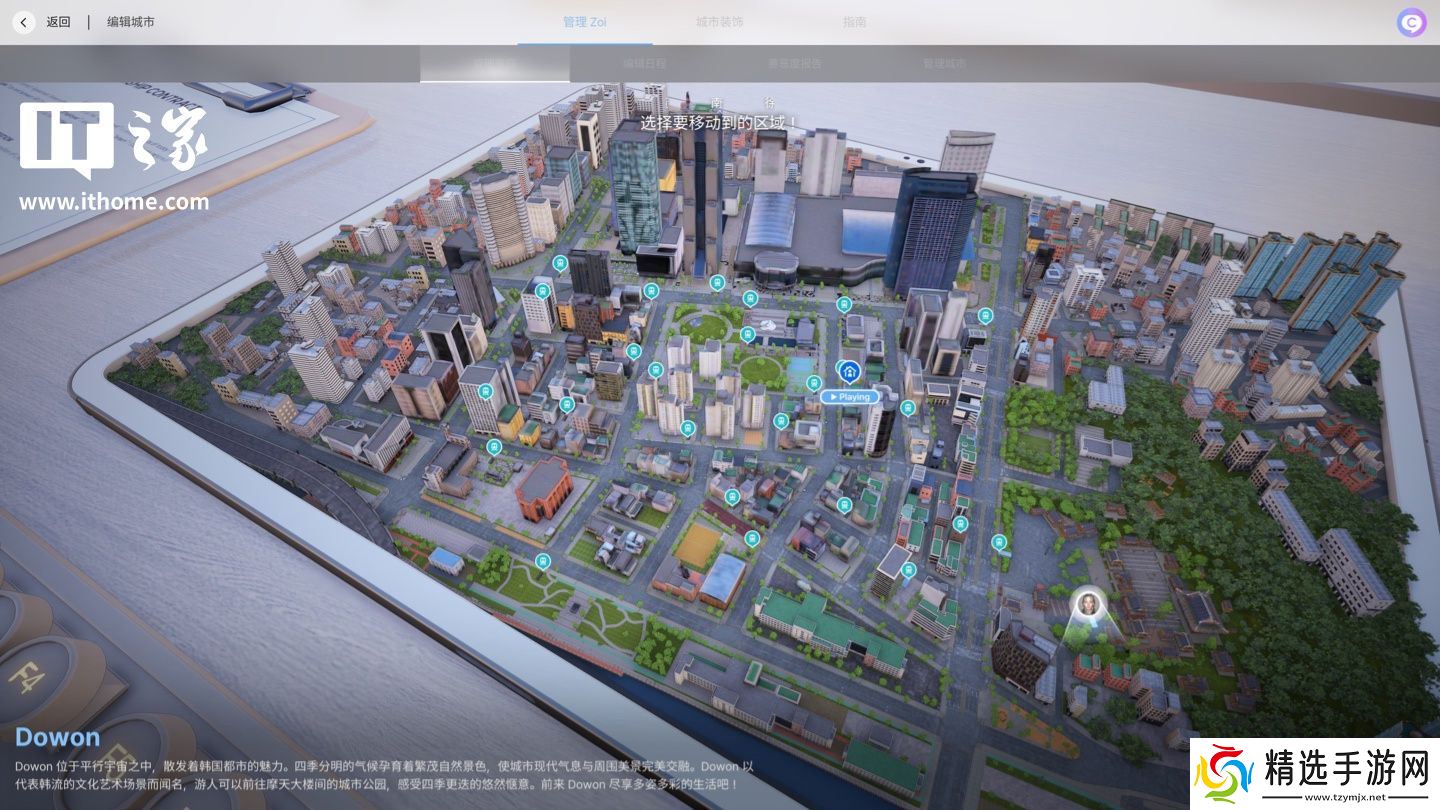This screenshot has height=810, width=1440.
Task: Select the 管理城市 sub-tab
Action: [x=944, y=63]
